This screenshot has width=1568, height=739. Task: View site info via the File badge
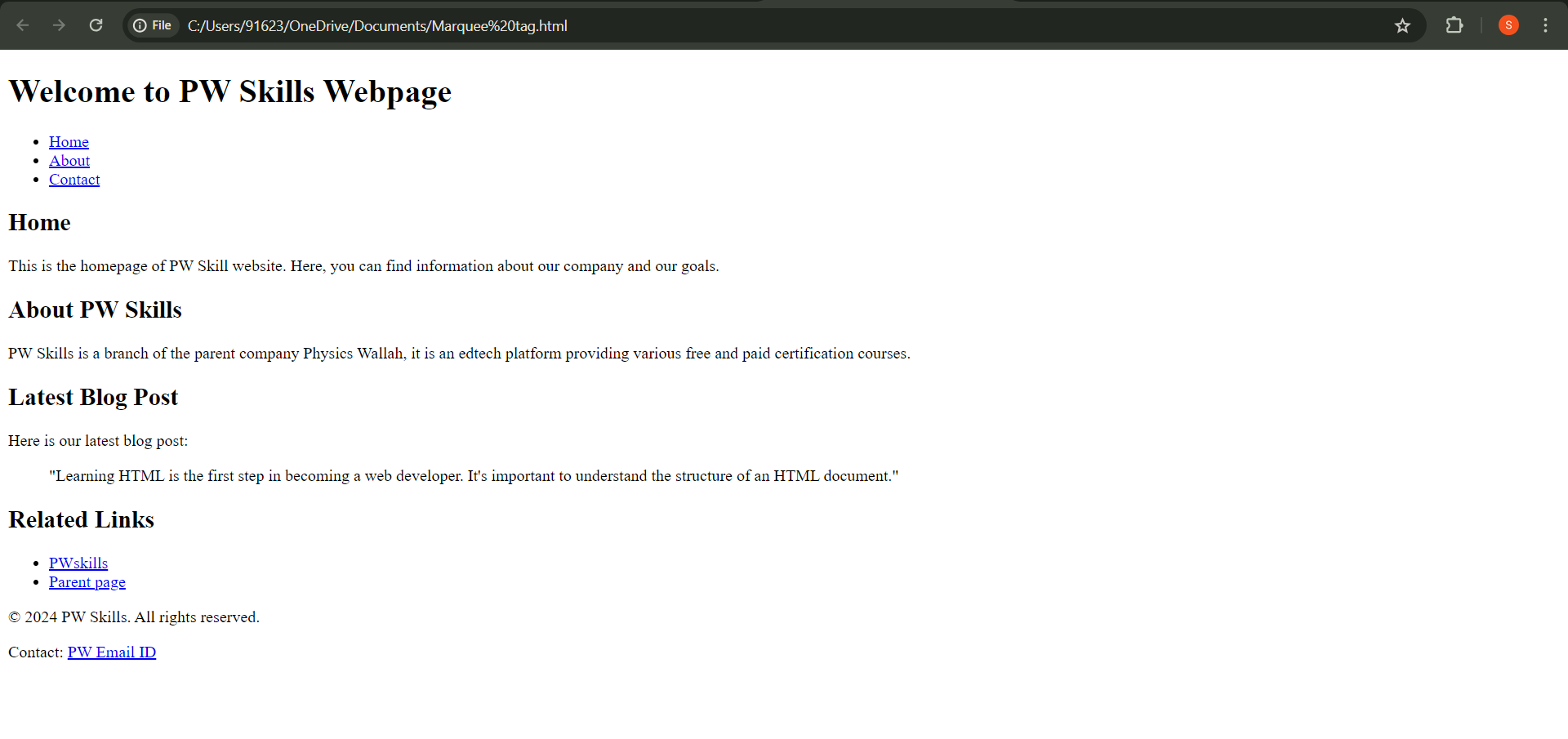click(x=153, y=25)
